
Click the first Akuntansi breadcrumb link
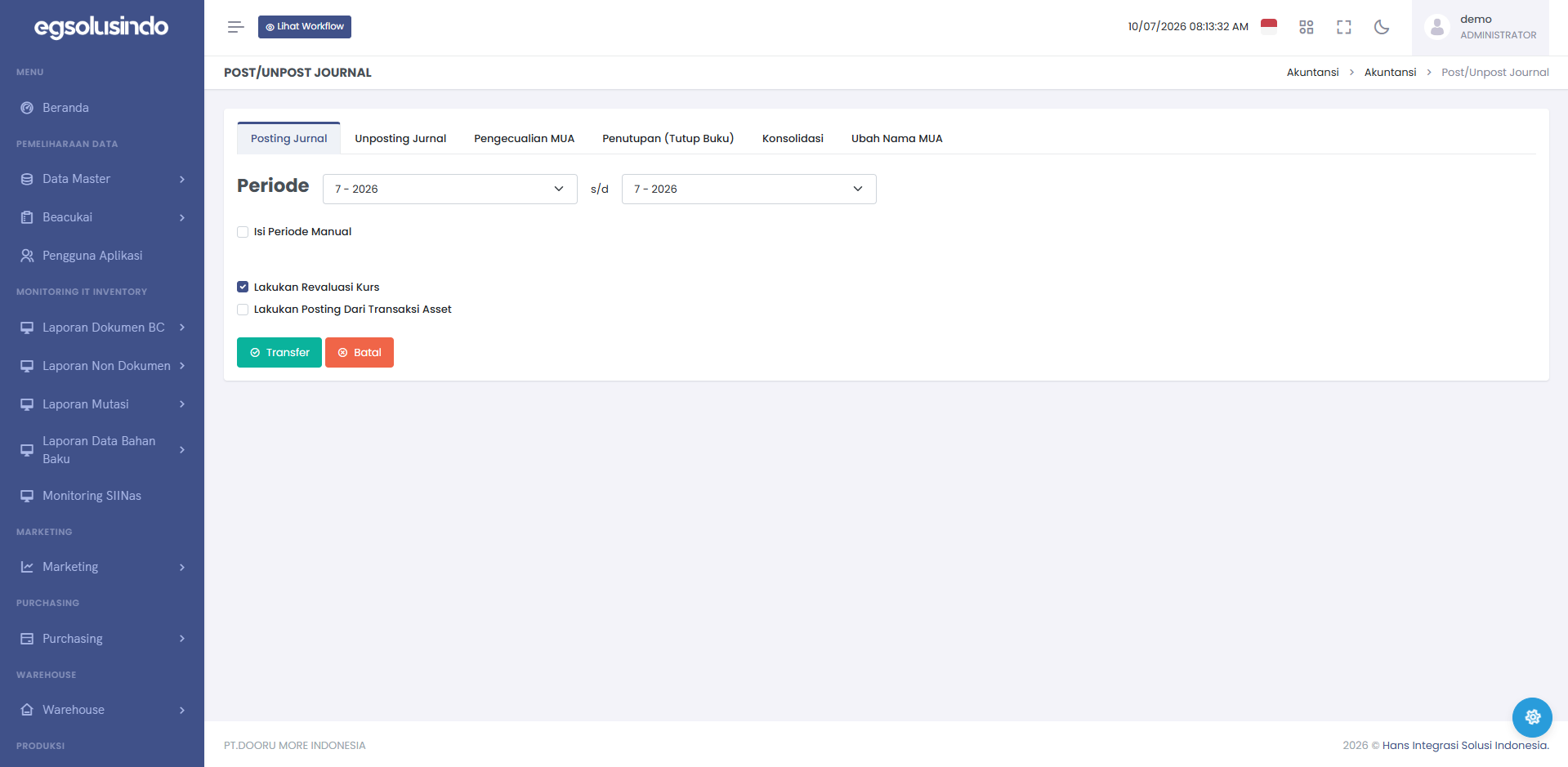1312,73
